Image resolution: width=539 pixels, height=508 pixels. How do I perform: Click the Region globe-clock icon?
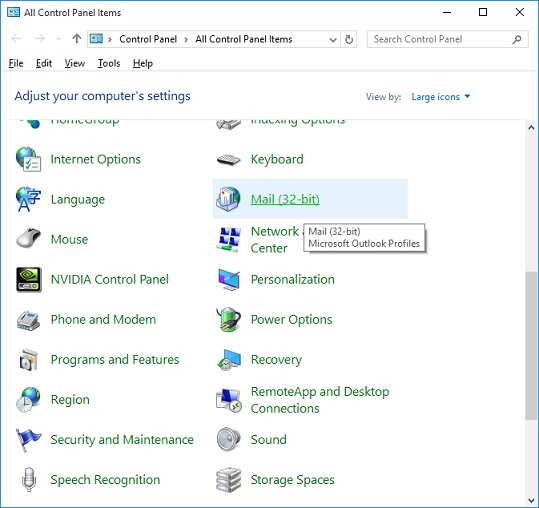coord(29,400)
